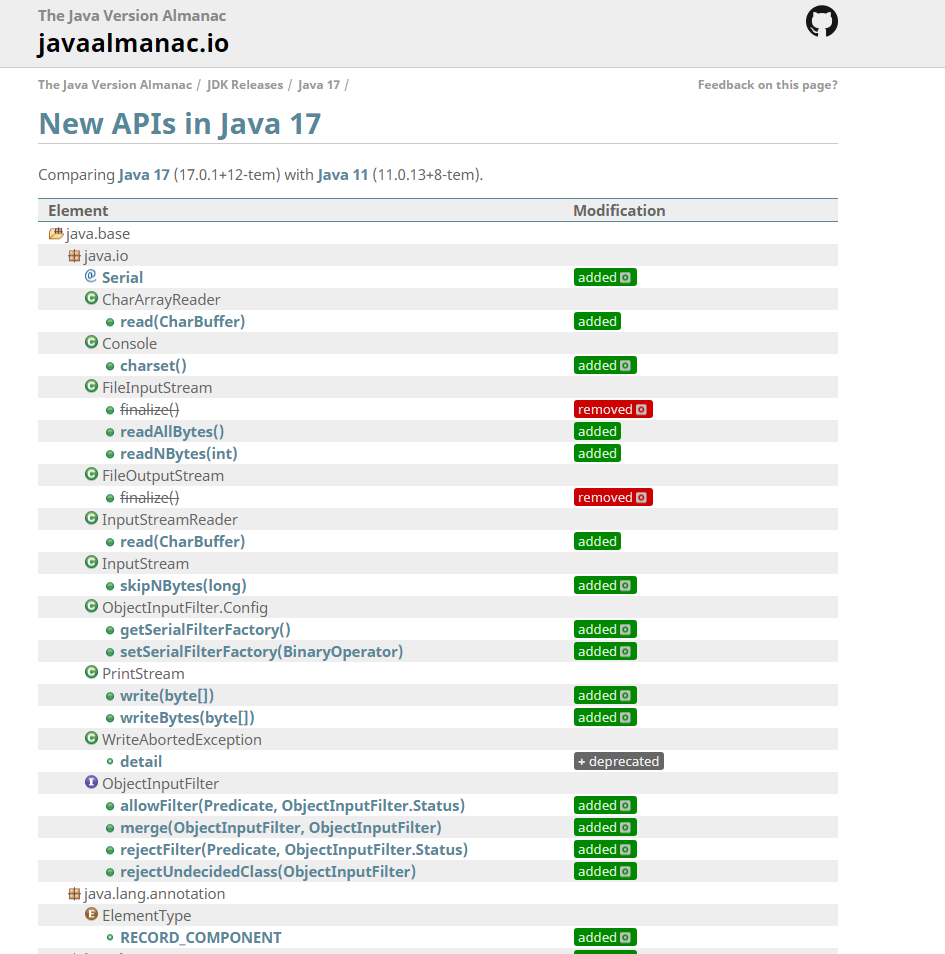Click the InputStream class icon
Image resolution: width=945 pixels, height=954 pixels.
91,562
